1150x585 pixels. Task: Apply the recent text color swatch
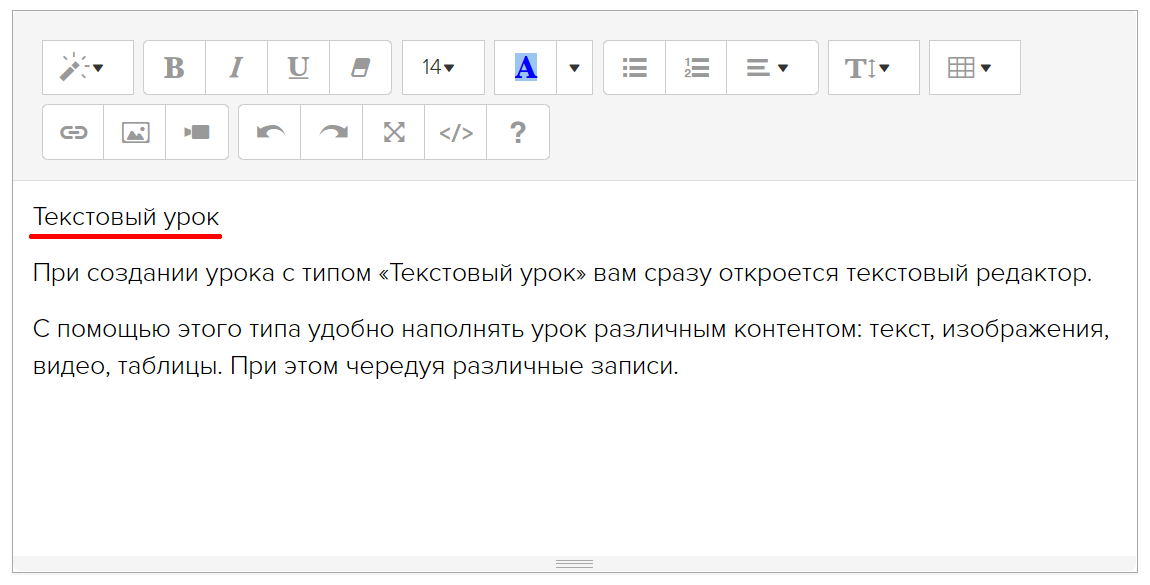525,68
